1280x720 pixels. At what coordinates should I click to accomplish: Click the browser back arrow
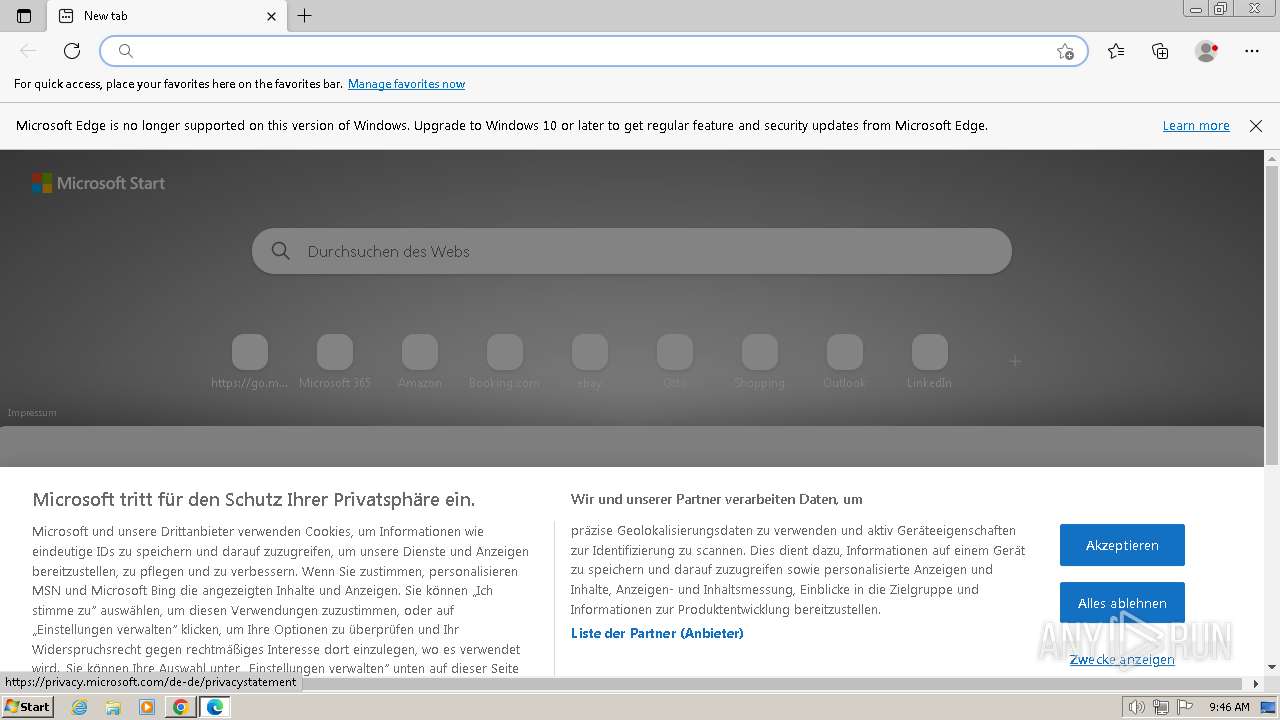tap(28, 51)
